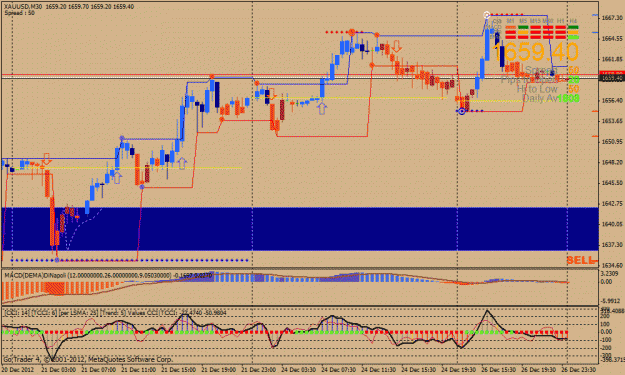This screenshot has width=625, height=375.
Task: Click the M5 column green signal bar
Action: click(x=523, y=27)
